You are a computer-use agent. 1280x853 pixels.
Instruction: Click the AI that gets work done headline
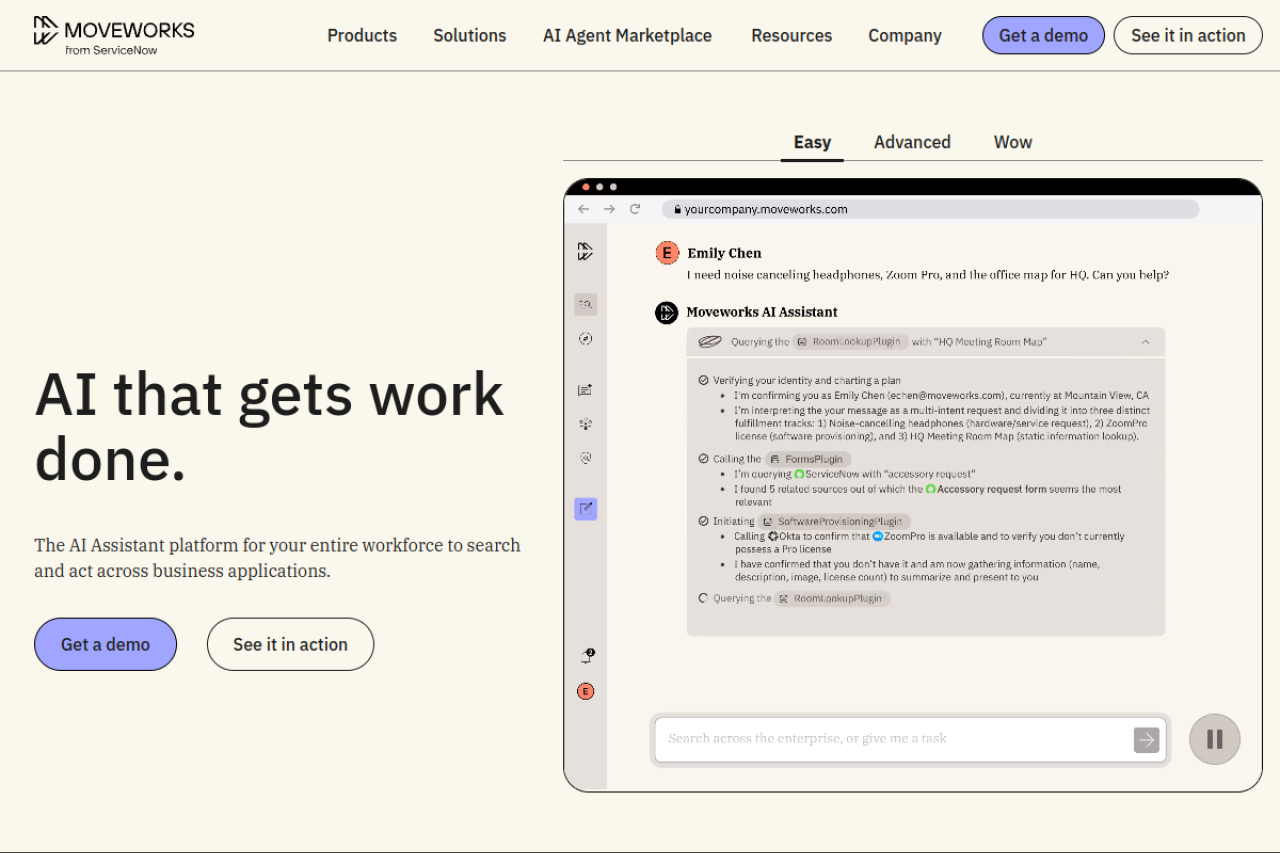(x=269, y=426)
